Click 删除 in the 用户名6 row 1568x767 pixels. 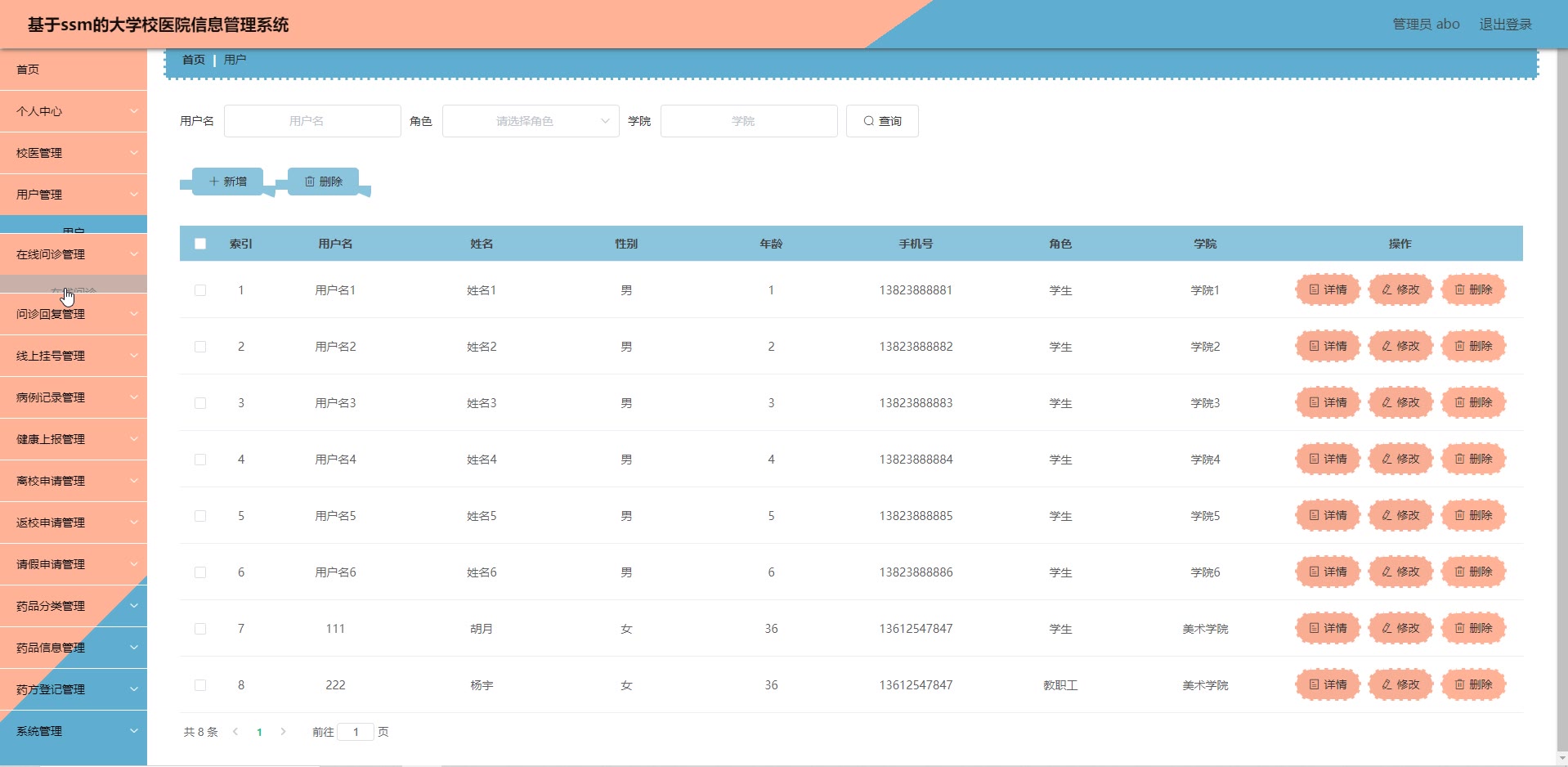(x=1473, y=572)
